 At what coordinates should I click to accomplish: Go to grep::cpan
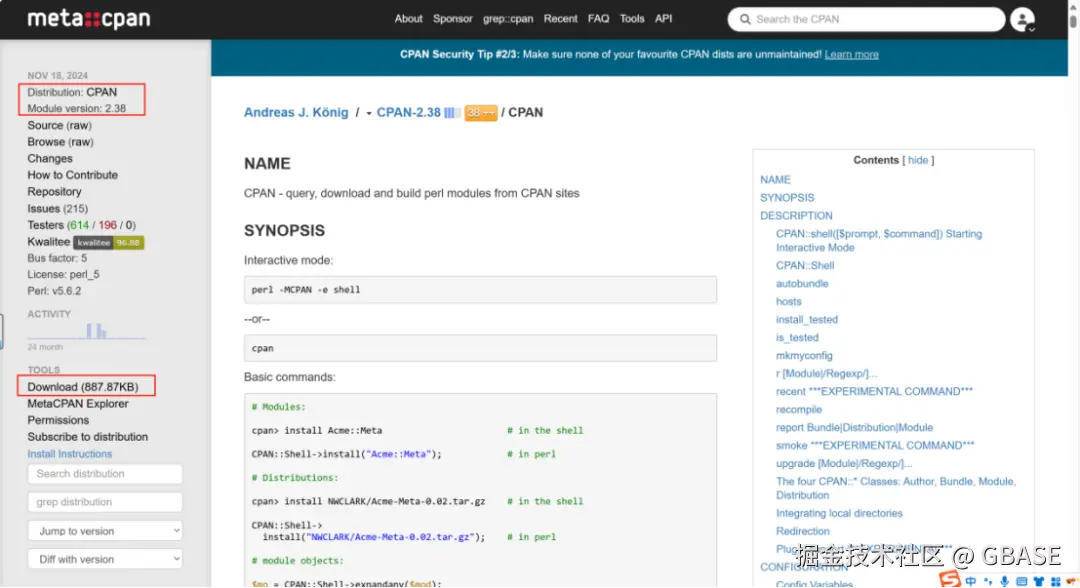pos(508,19)
